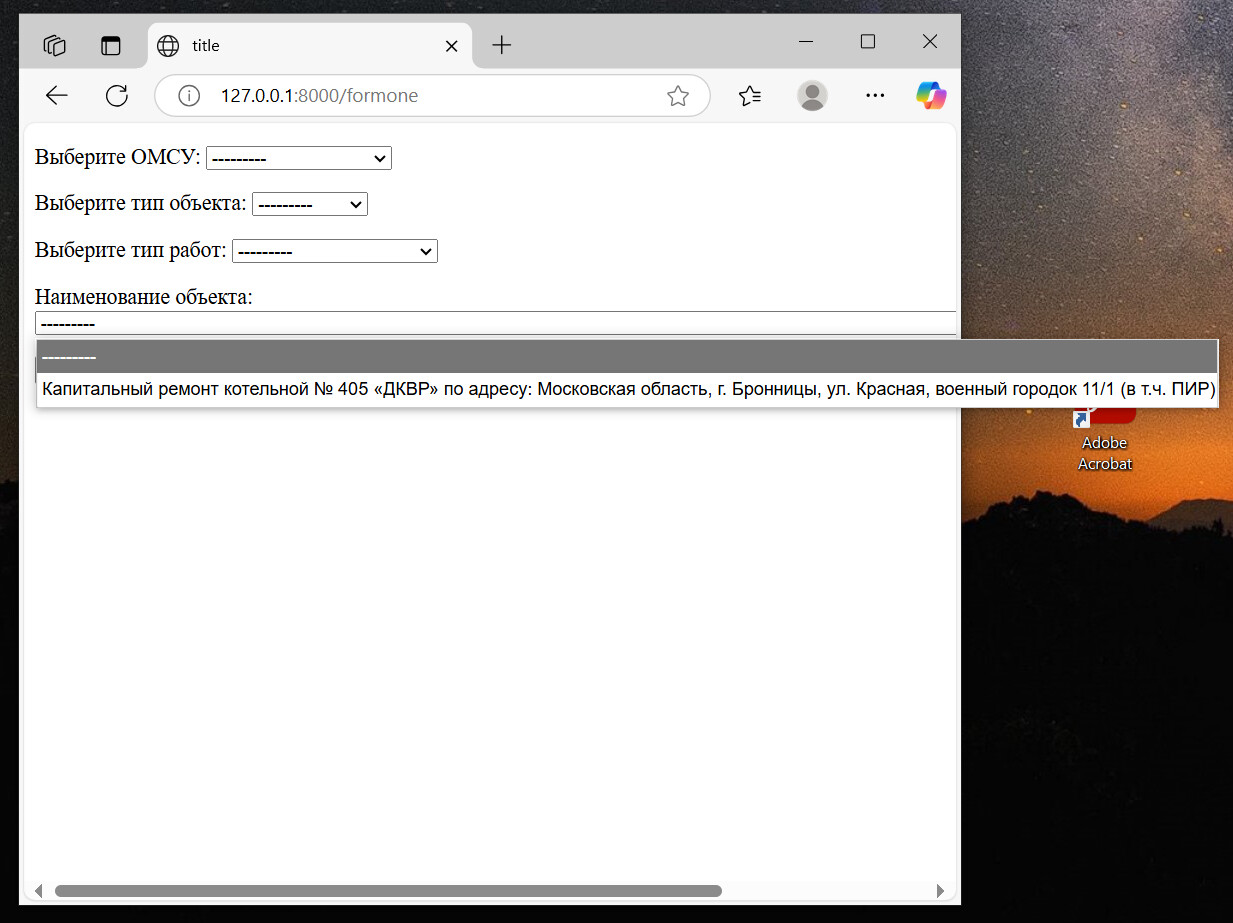This screenshot has height=923, width=1233.
Task: Click the address bar showing 127.0.0.1:8000/formone
Action: tap(432, 96)
